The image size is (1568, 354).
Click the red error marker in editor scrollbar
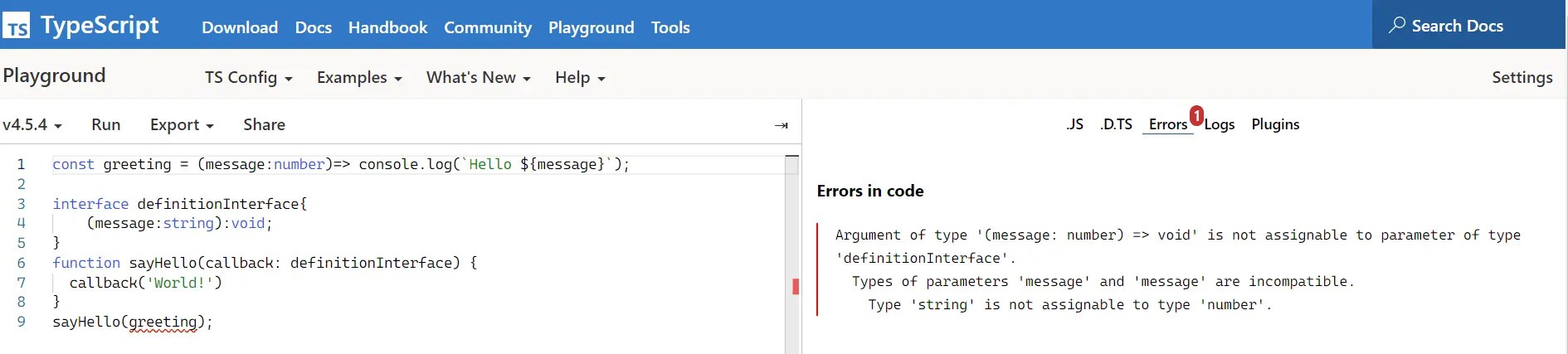(x=796, y=287)
